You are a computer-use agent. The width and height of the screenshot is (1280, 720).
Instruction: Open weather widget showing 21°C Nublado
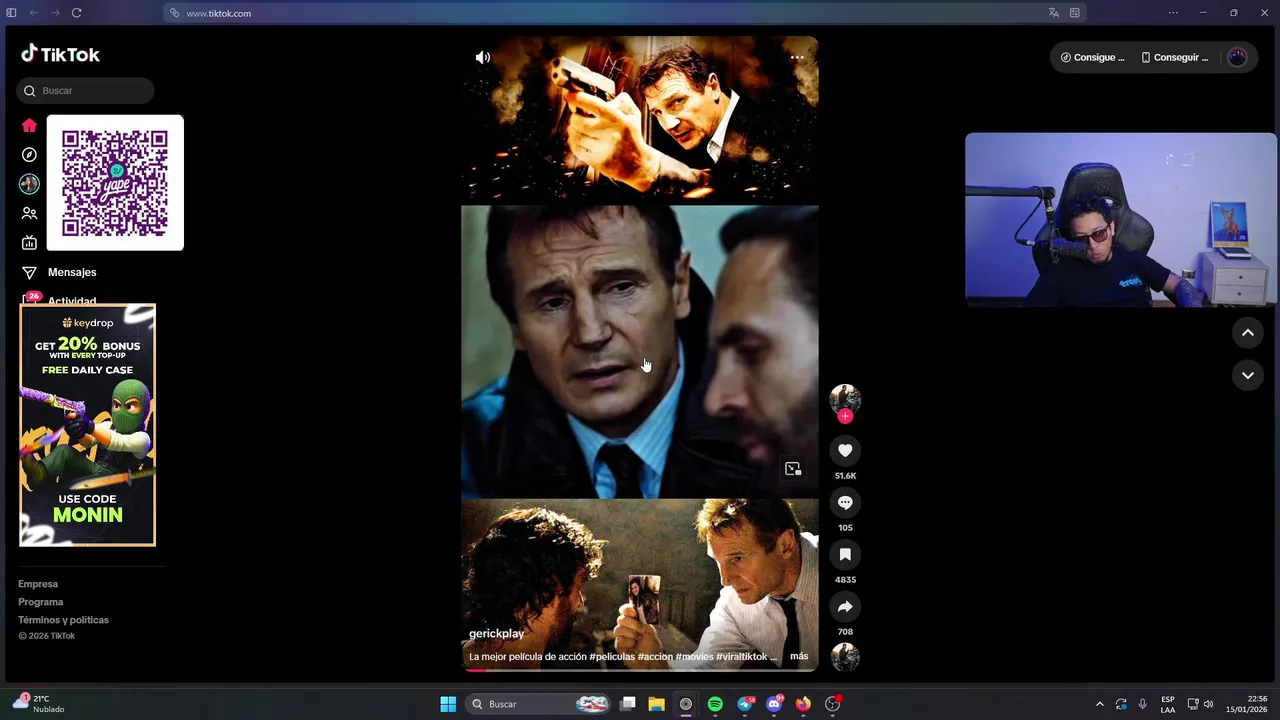[40, 704]
